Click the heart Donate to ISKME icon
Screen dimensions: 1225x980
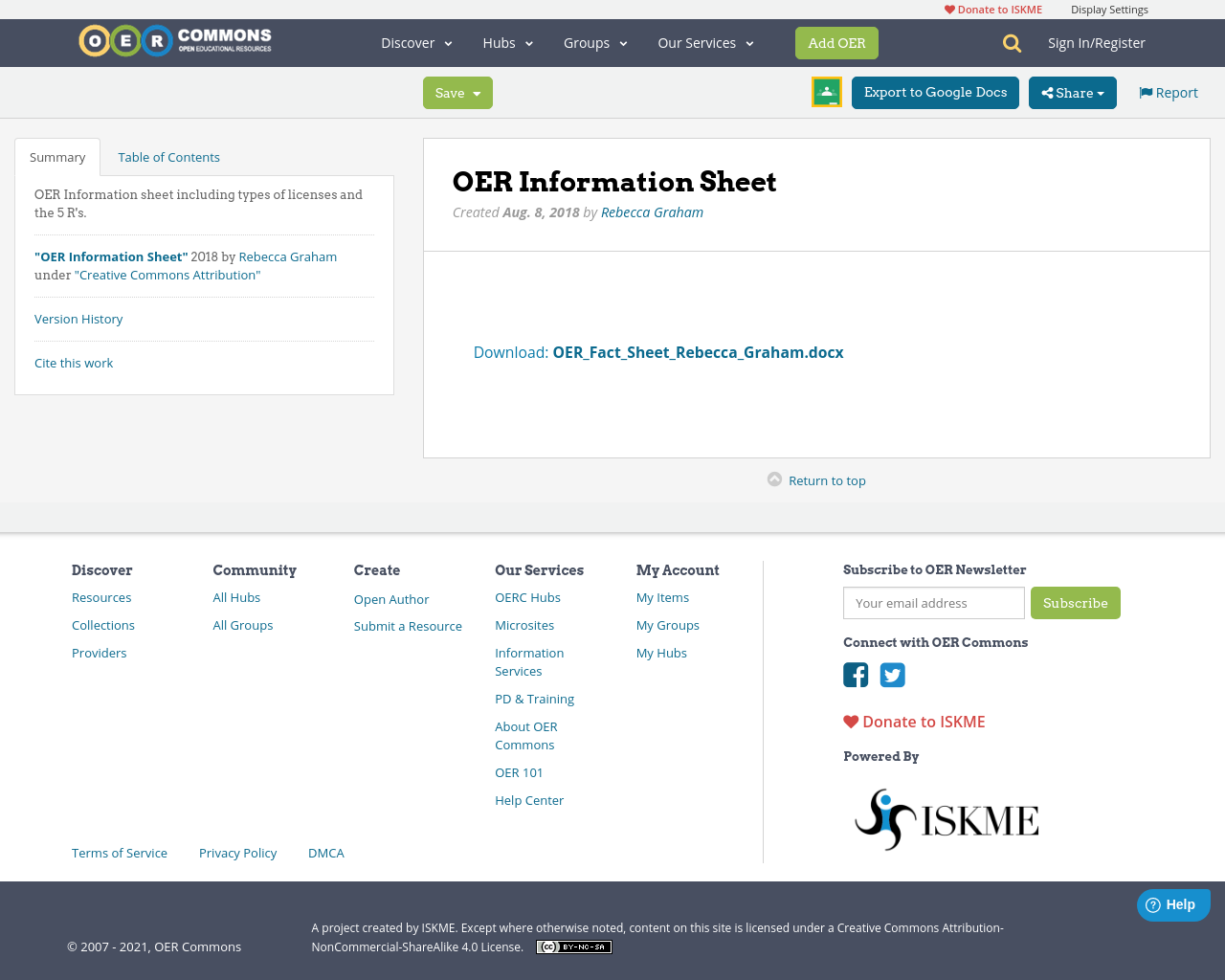pyautogui.click(x=851, y=721)
